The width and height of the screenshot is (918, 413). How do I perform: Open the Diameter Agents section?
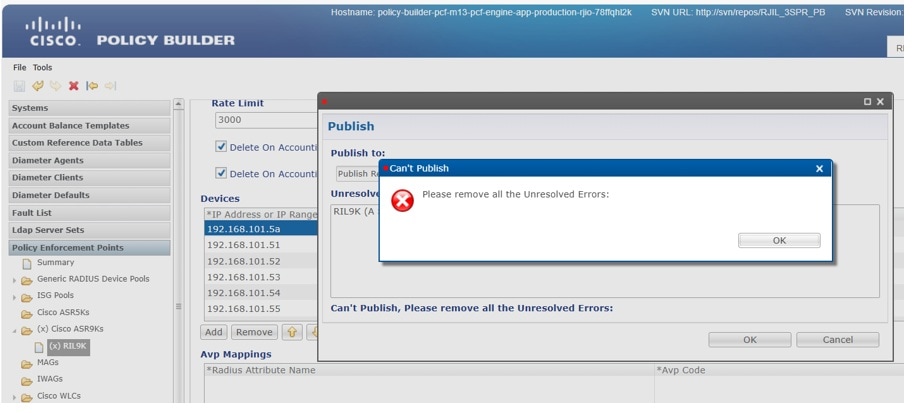[x=90, y=160]
